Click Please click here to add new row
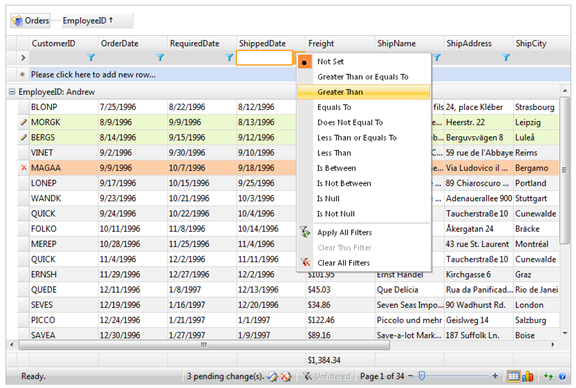 pos(93,75)
